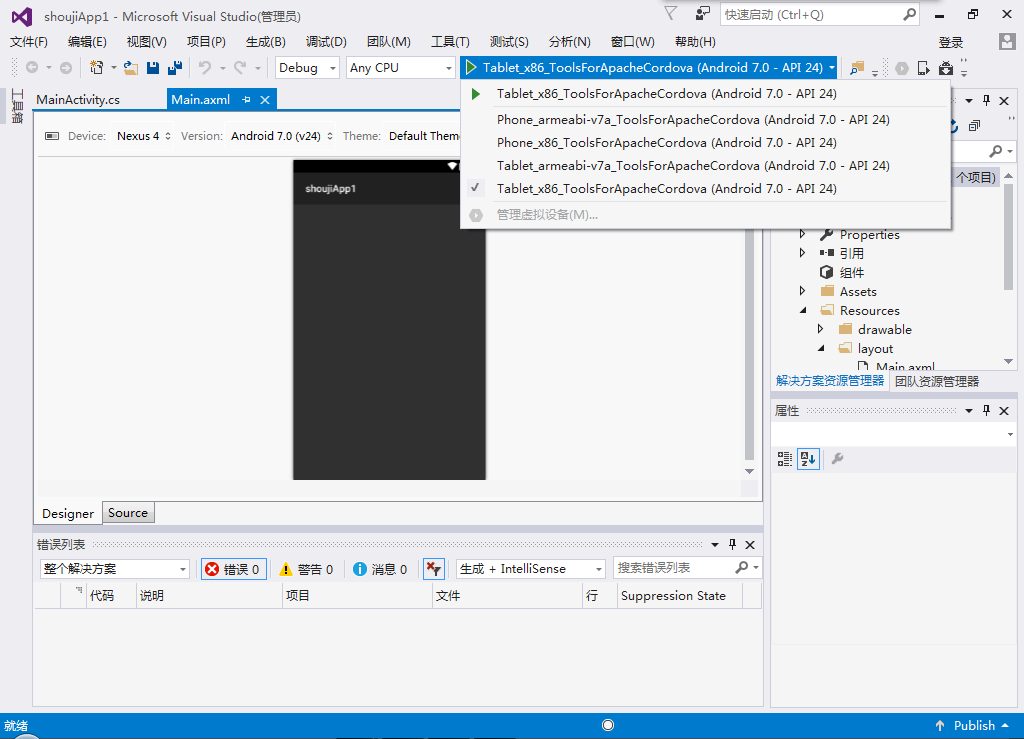Click the user account avatar icon
Screen dimensions: 1024x739
click(x=1007, y=42)
